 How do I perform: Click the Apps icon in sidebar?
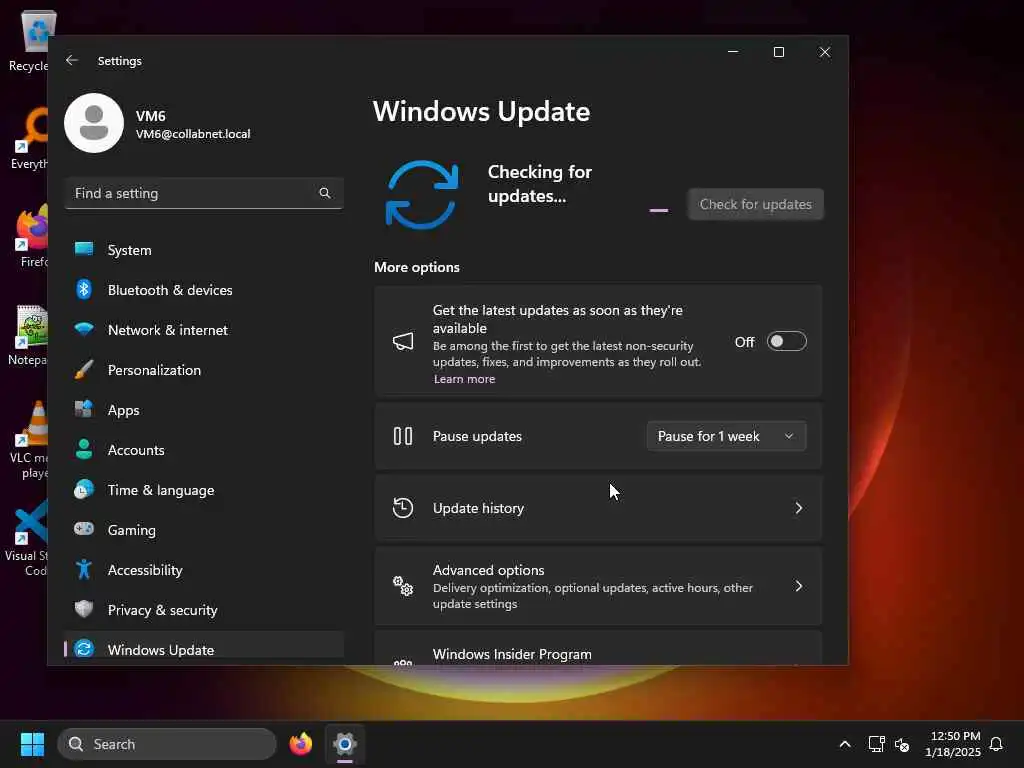[x=84, y=409]
